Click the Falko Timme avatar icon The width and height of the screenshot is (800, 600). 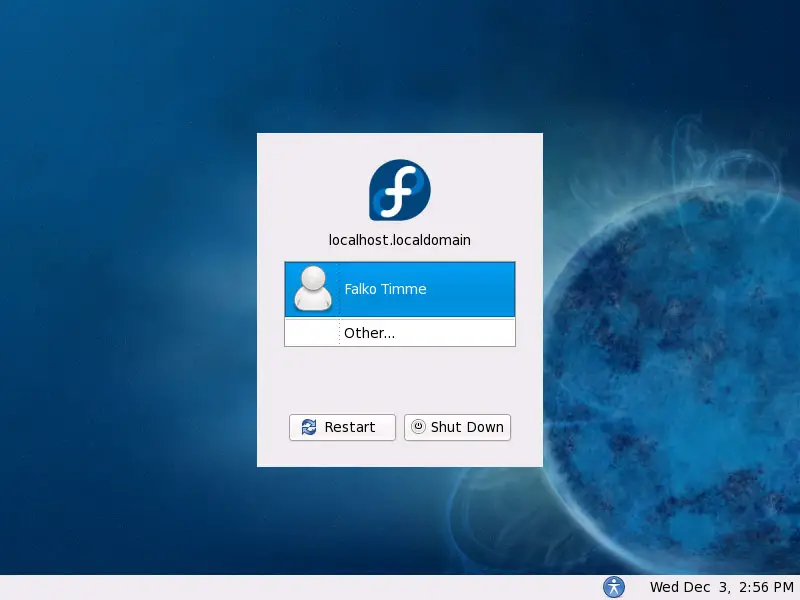click(x=313, y=288)
